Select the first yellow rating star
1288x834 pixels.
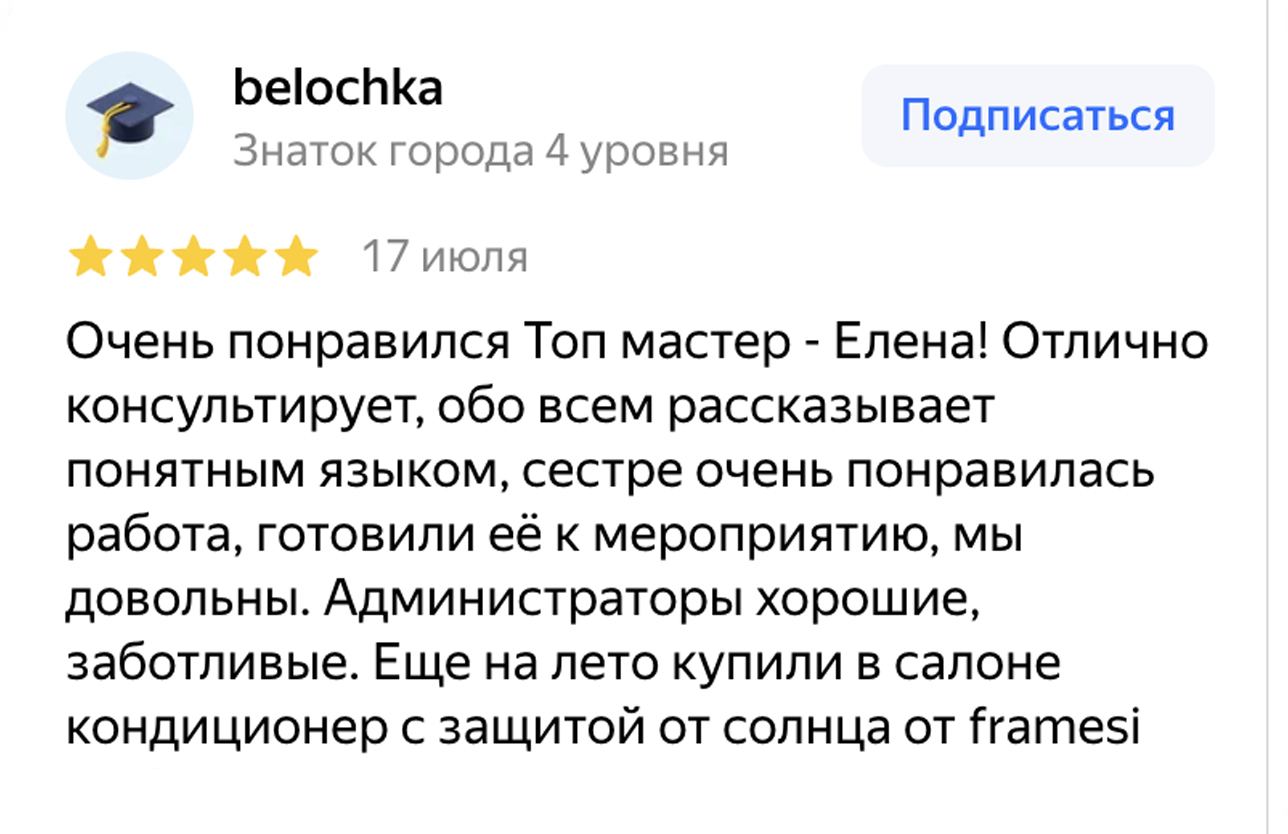coord(89,257)
